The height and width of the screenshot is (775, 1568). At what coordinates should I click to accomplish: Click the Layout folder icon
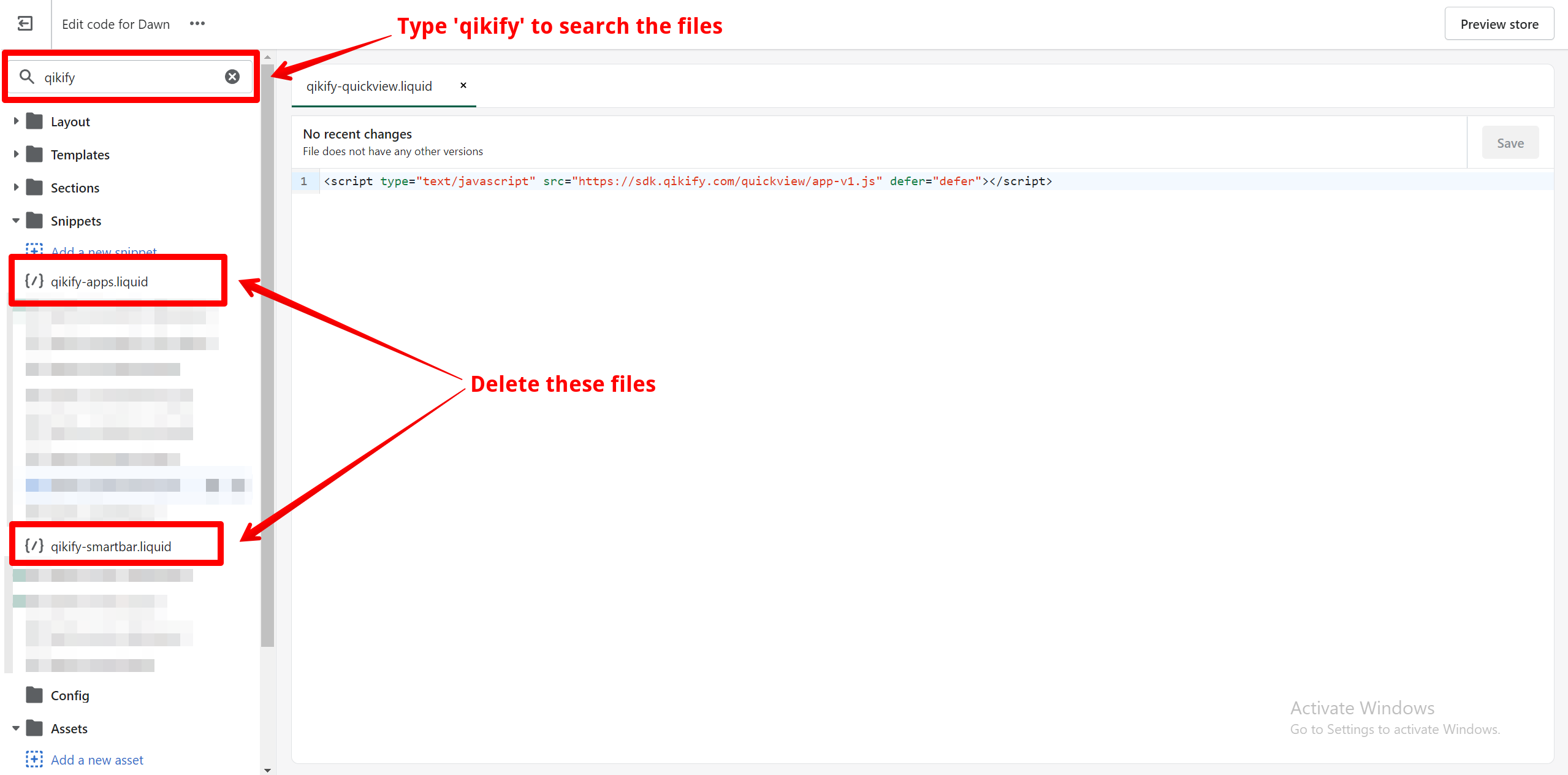point(34,121)
